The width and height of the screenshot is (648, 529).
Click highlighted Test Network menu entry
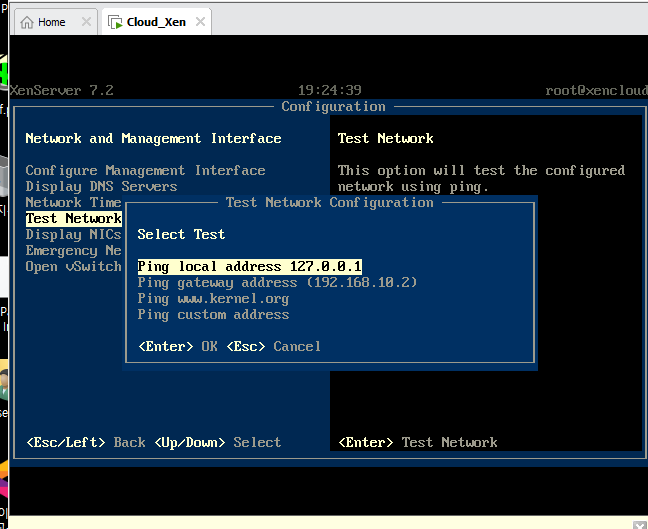click(74, 219)
